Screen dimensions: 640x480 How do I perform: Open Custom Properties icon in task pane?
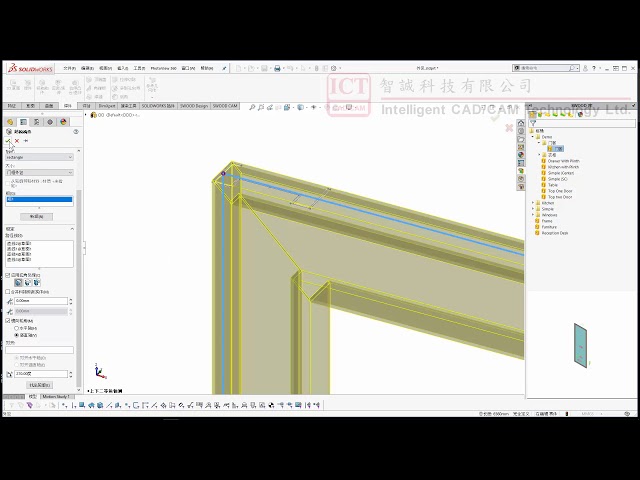pos(521,163)
